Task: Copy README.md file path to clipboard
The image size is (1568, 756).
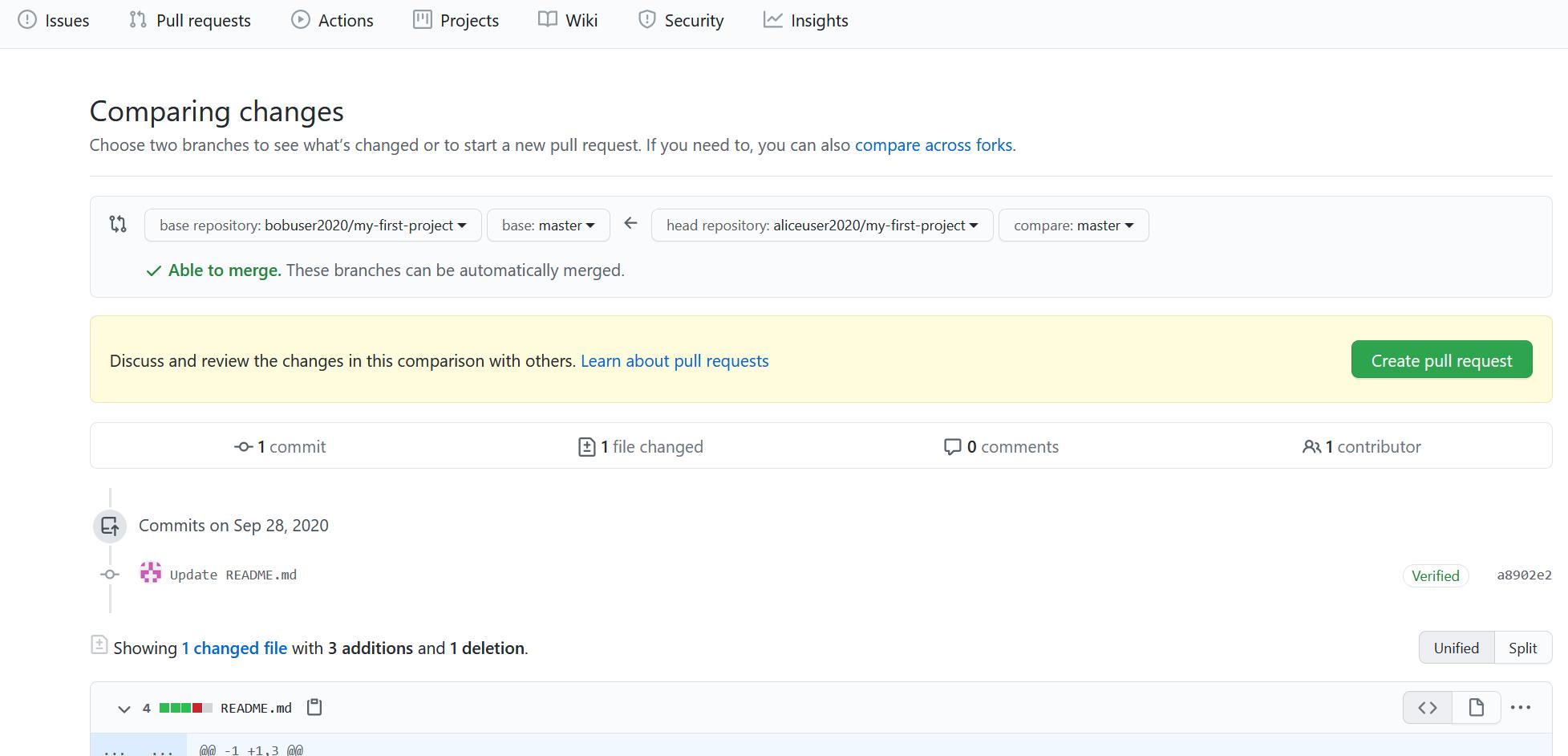Action: 314,707
